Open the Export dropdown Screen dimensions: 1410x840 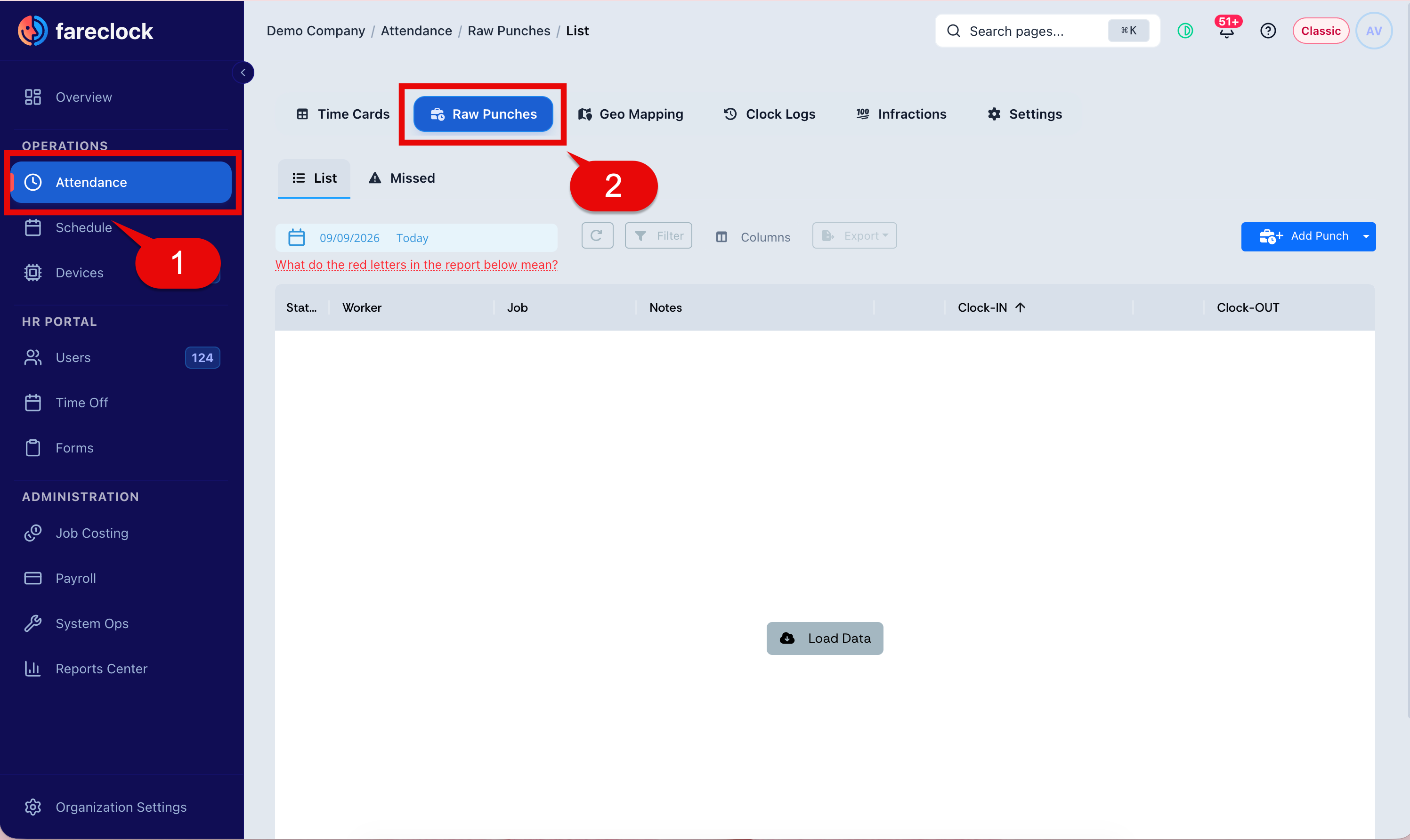854,235
